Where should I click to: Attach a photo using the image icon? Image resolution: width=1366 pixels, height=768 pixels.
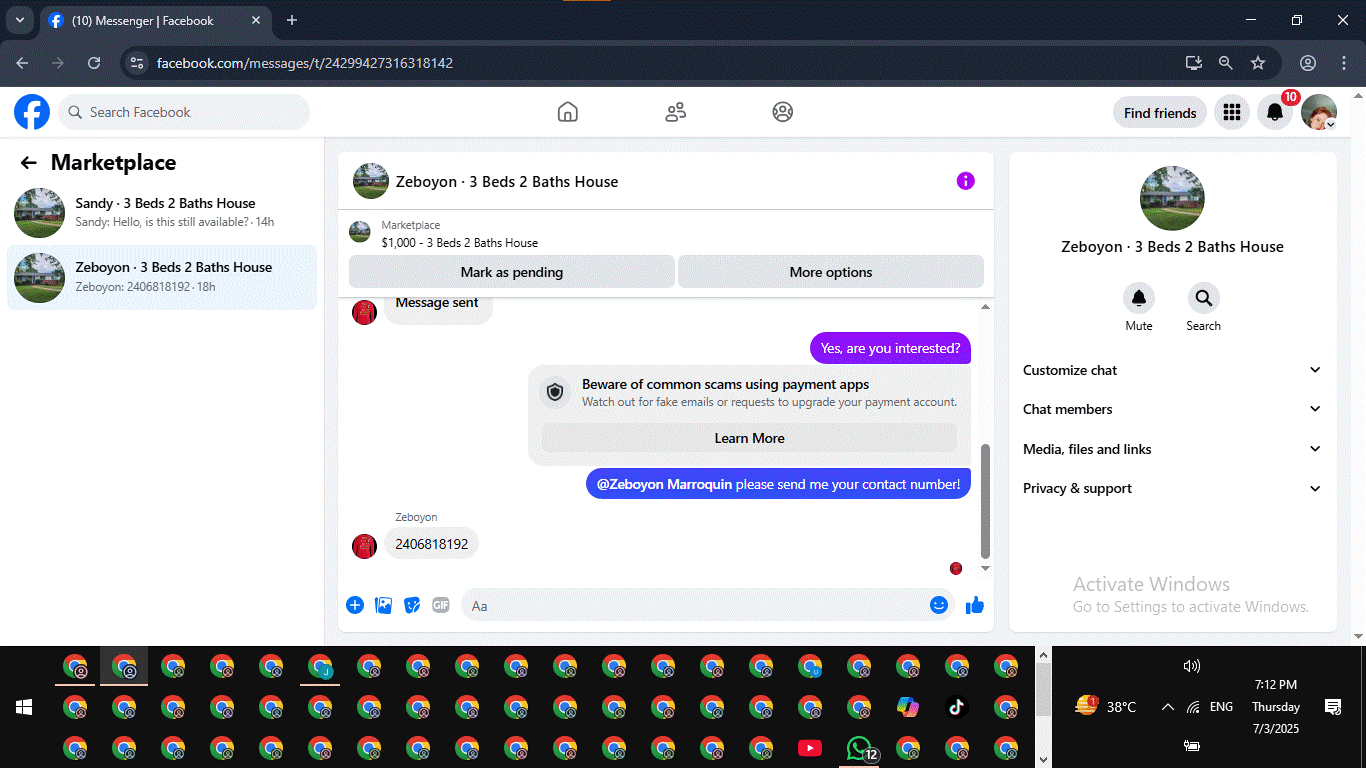click(383, 605)
